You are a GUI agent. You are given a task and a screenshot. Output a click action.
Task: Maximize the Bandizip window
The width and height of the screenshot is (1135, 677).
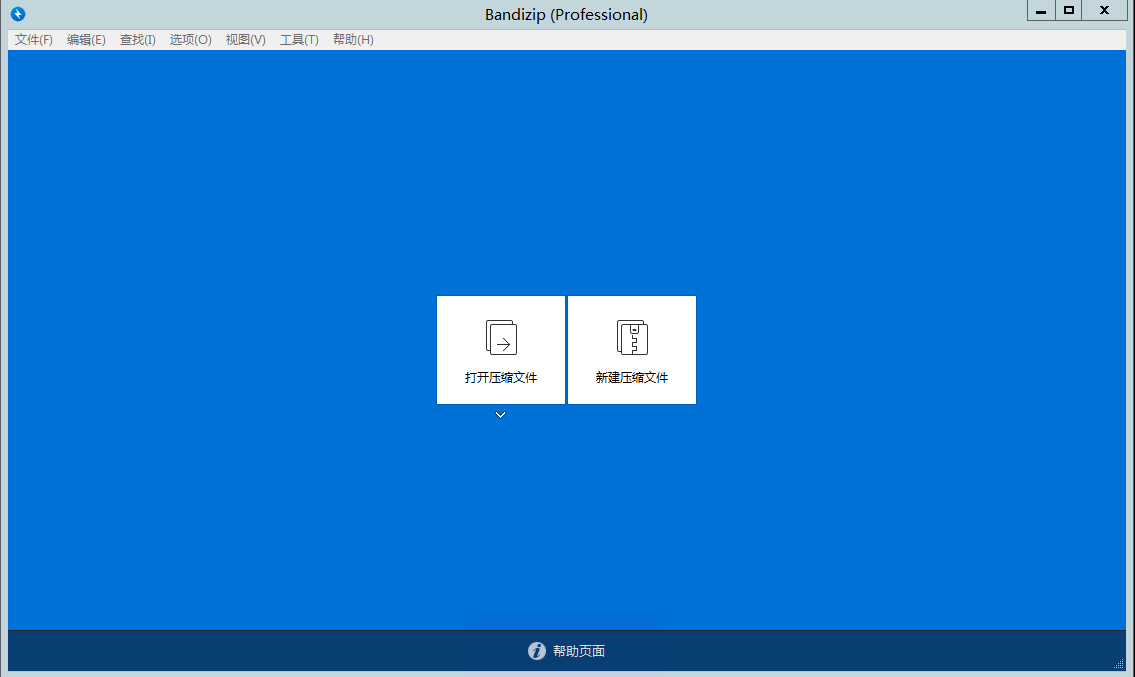[x=1069, y=11]
